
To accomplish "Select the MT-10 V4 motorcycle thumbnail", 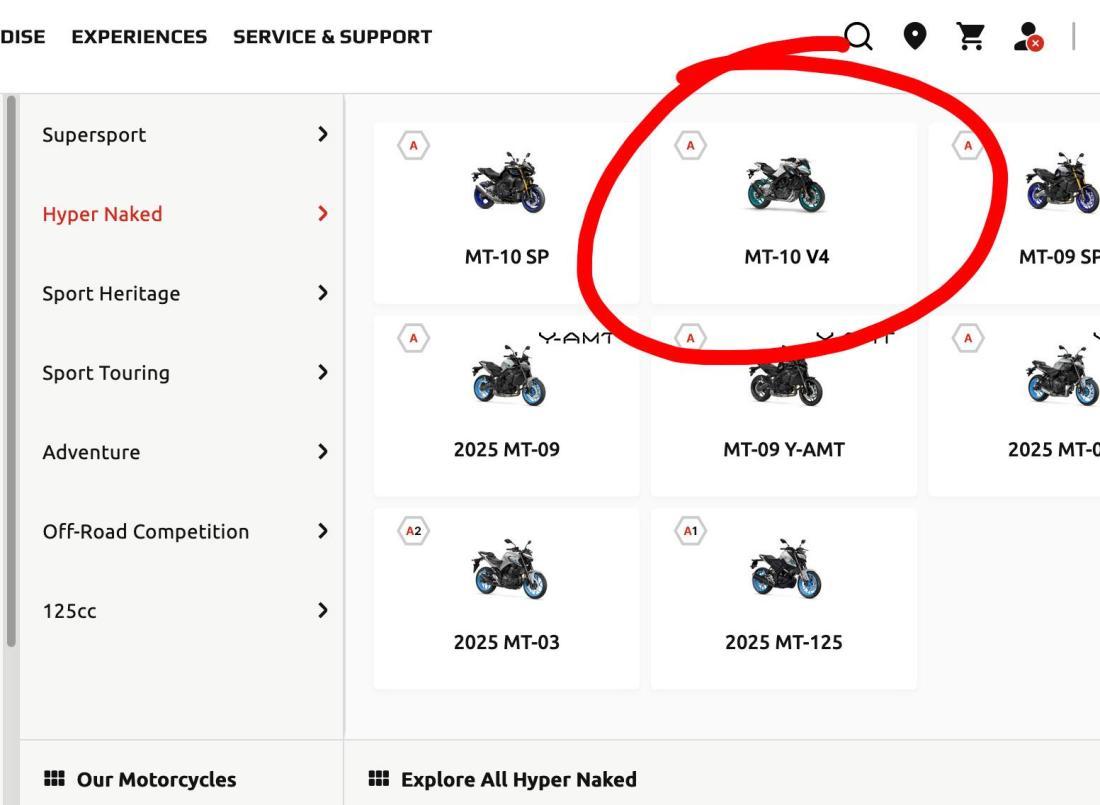I will pyautogui.click(x=786, y=184).
